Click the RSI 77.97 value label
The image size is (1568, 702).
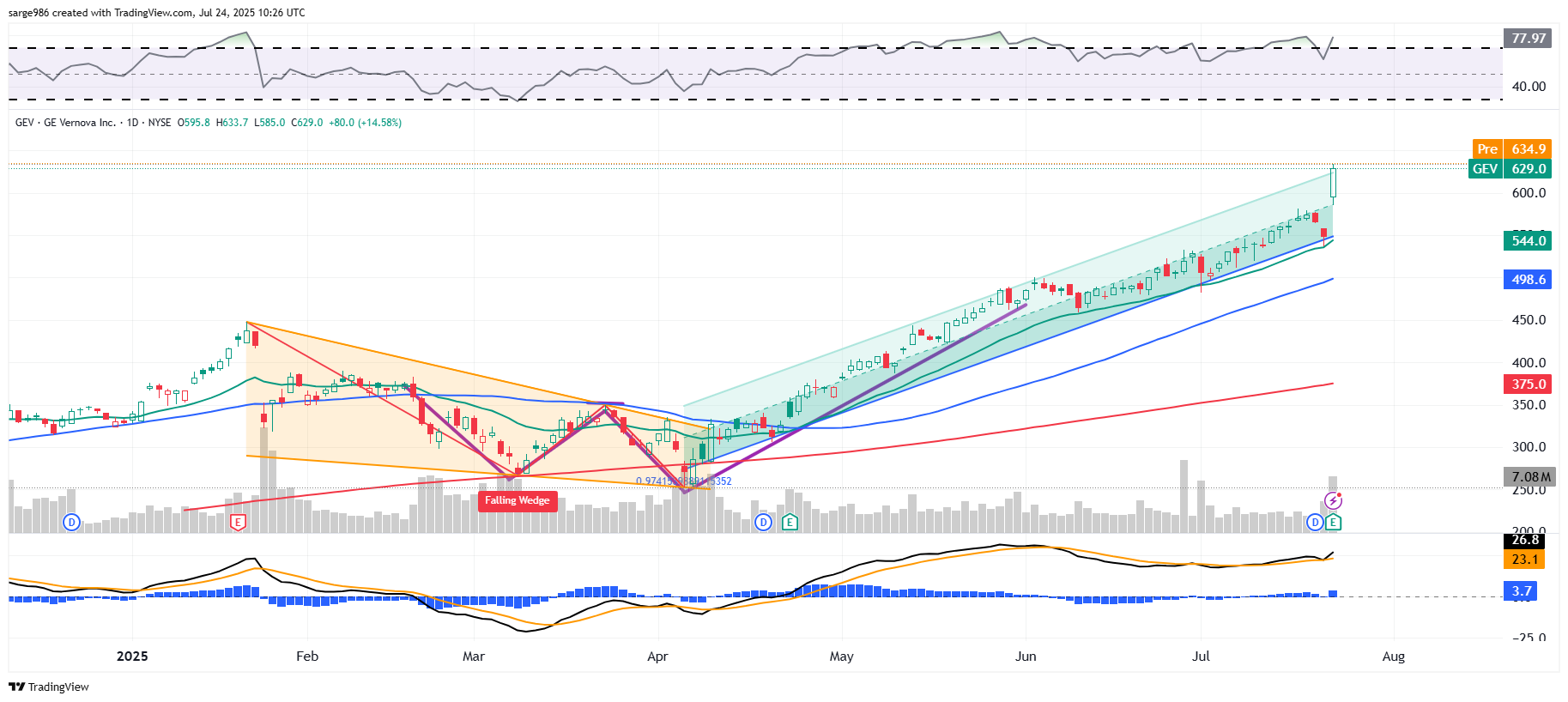(1528, 39)
